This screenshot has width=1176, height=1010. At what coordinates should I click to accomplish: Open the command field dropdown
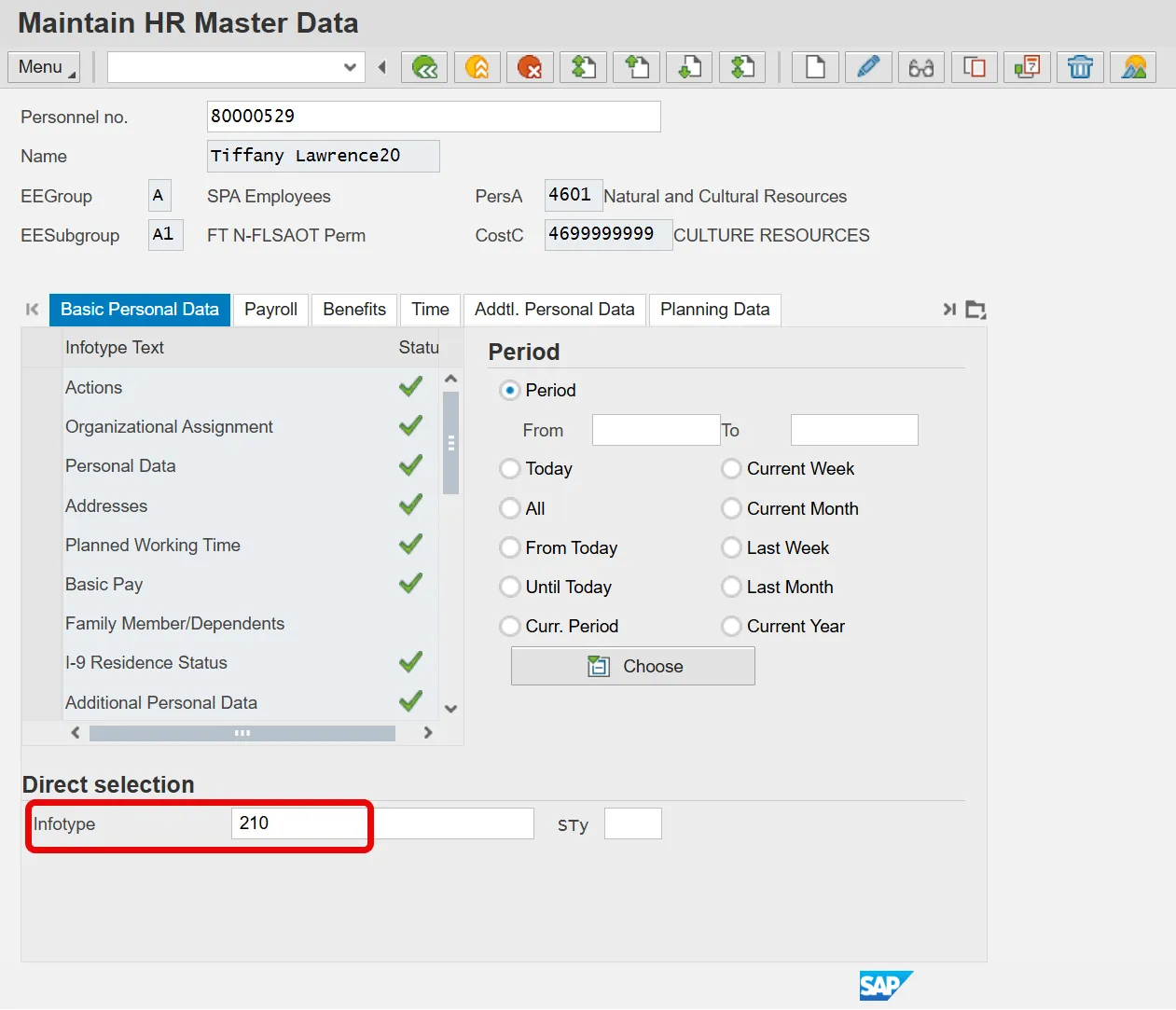350,67
